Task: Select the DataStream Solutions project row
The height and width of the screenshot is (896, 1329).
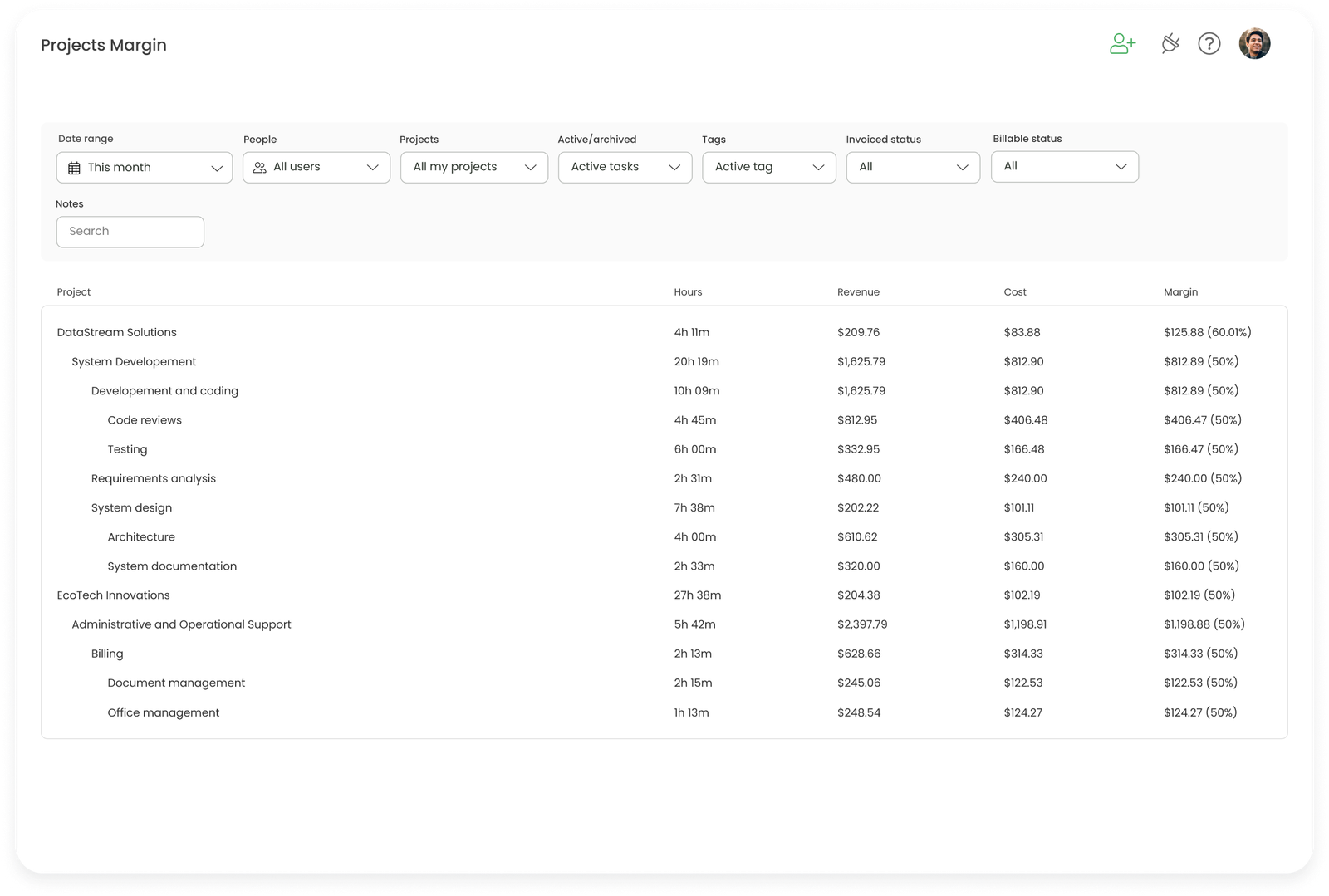Action: [116, 332]
